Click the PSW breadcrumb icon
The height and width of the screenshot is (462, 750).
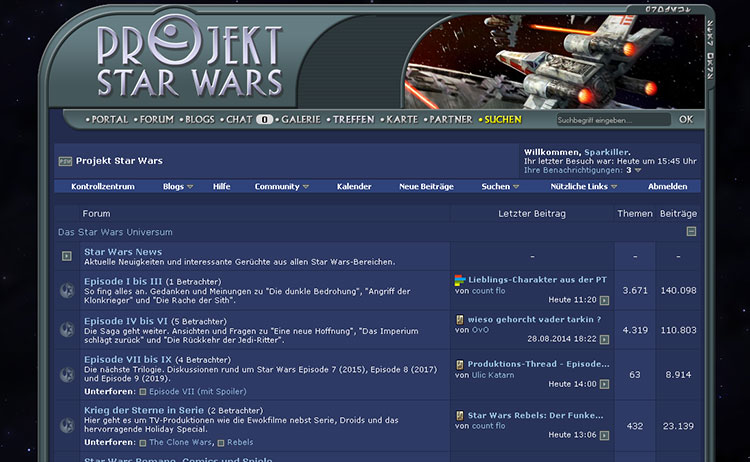[65, 161]
